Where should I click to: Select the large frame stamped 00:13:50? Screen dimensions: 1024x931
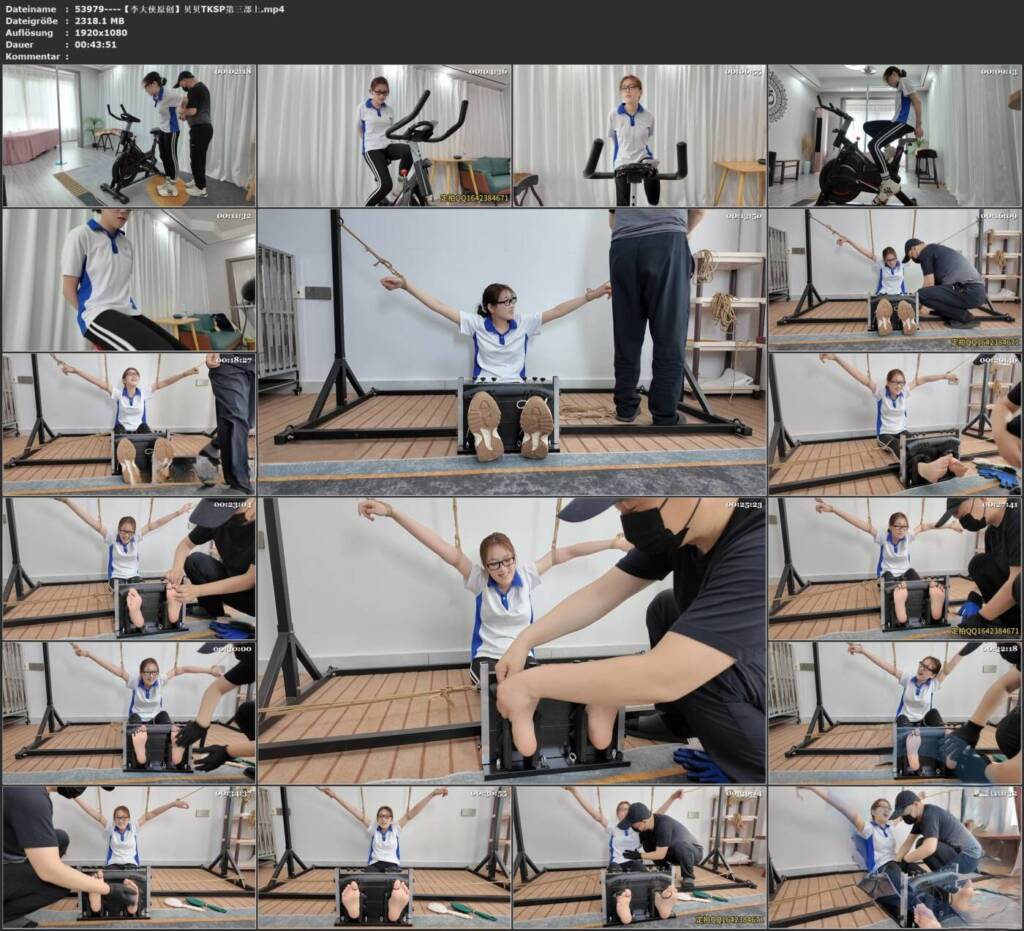point(512,353)
